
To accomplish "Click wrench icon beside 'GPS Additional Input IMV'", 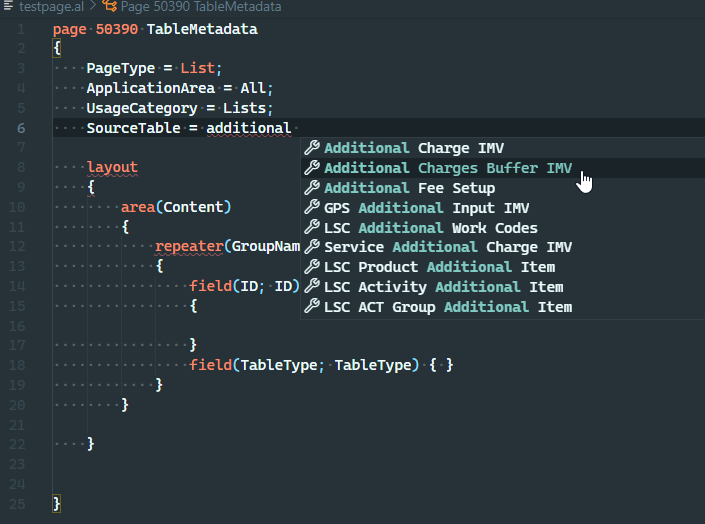I will (312, 206).
